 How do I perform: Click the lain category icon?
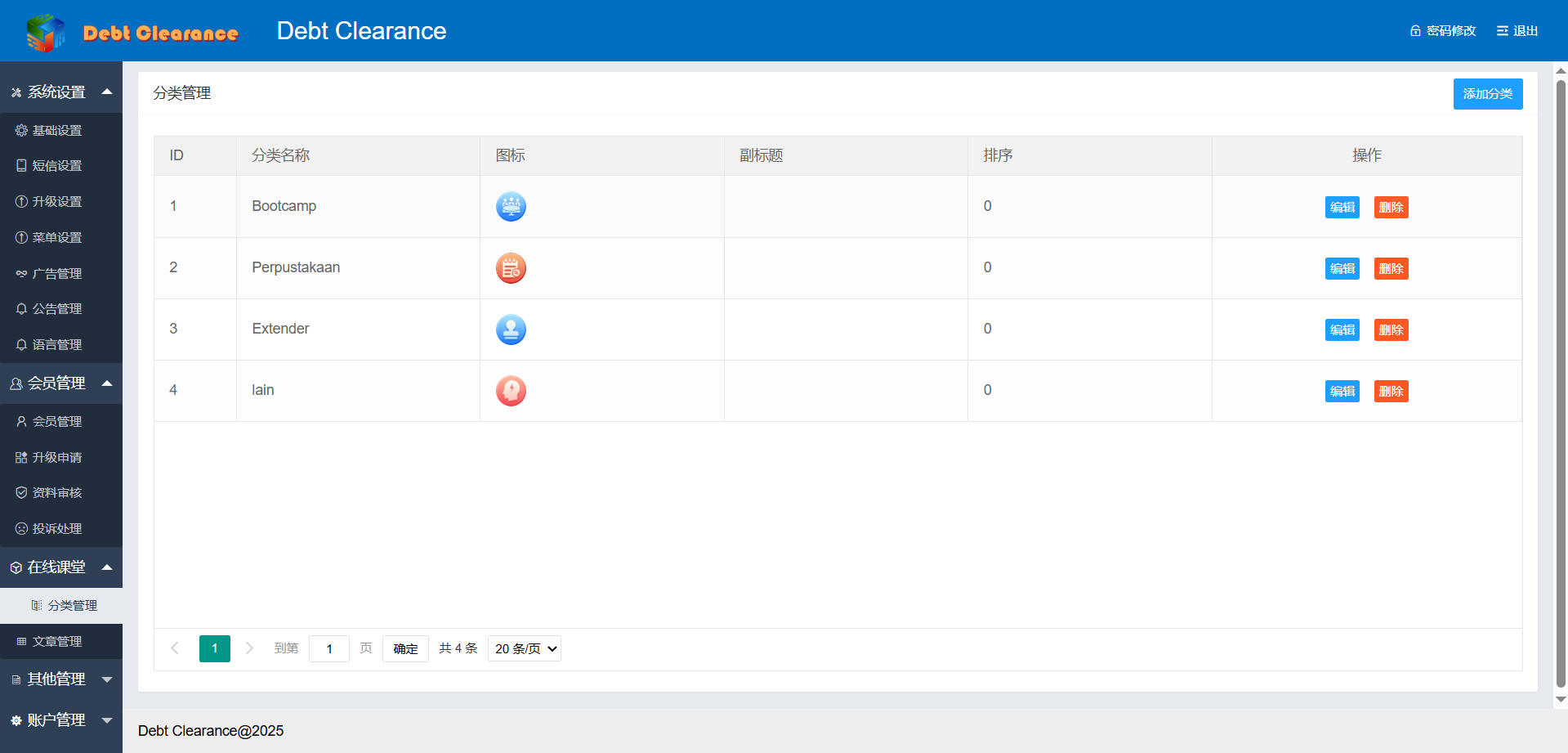[x=511, y=391]
